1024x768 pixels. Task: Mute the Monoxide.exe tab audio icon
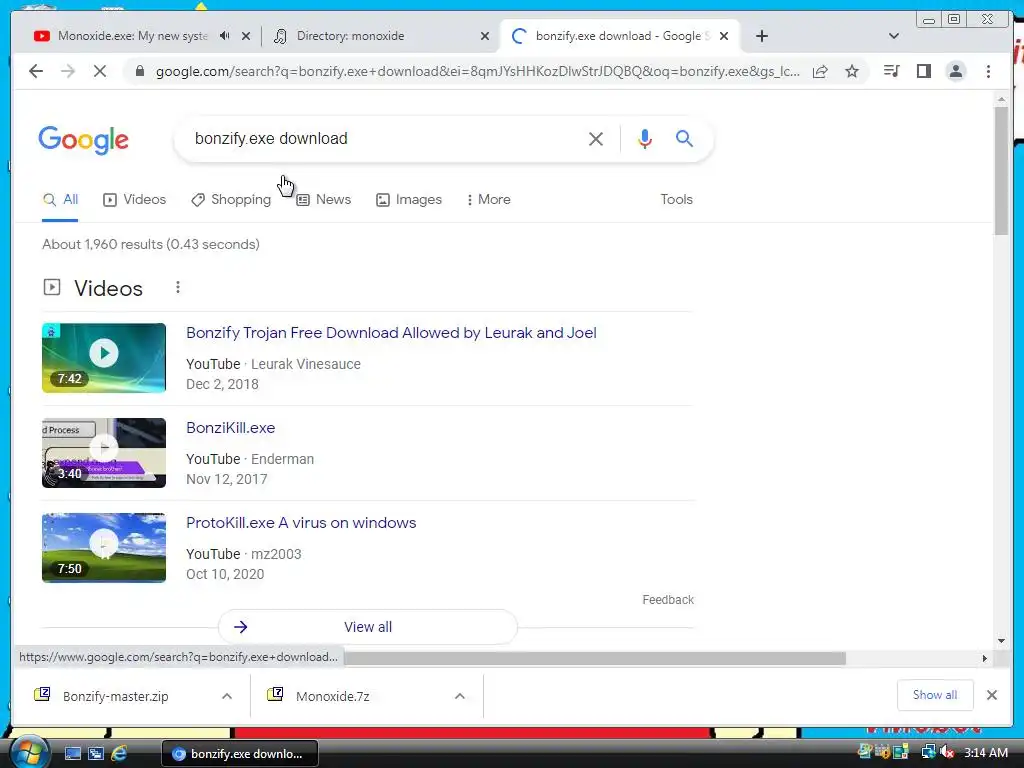[225, 36]
